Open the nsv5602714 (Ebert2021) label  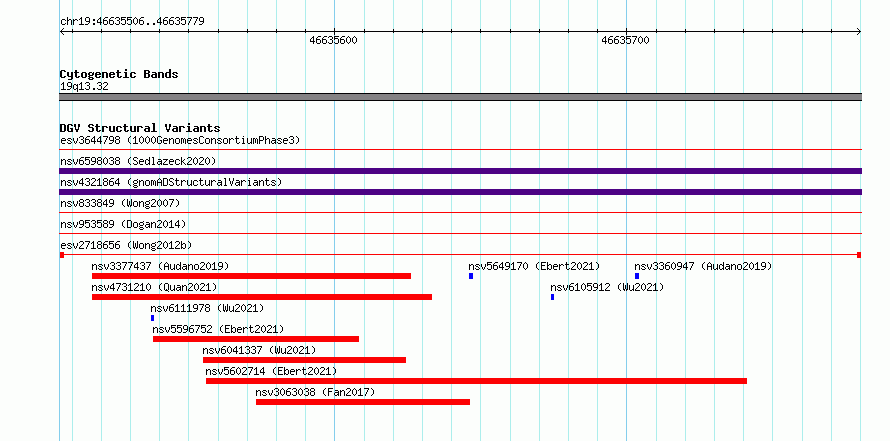coord(271,371)
